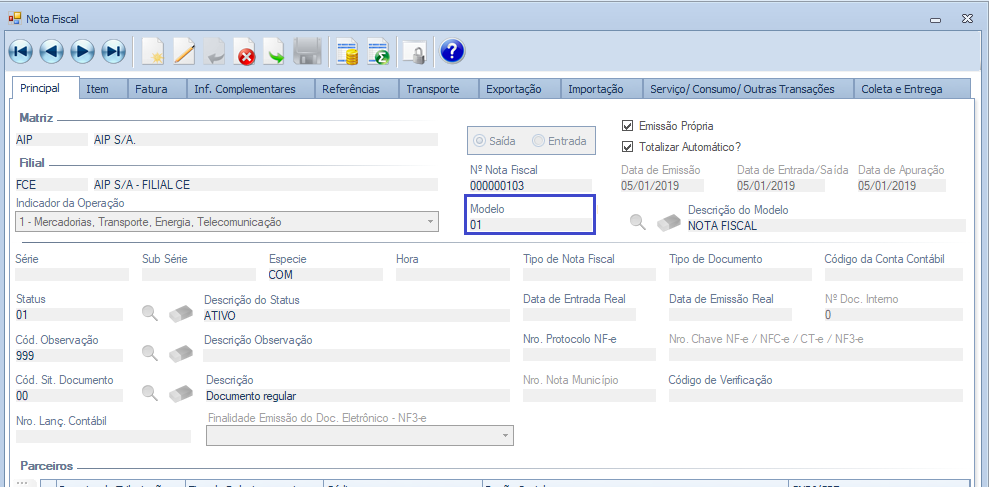Screen dimensions: 989x487
Task: Open the Inf. Complementares tab
Action: 244,89
